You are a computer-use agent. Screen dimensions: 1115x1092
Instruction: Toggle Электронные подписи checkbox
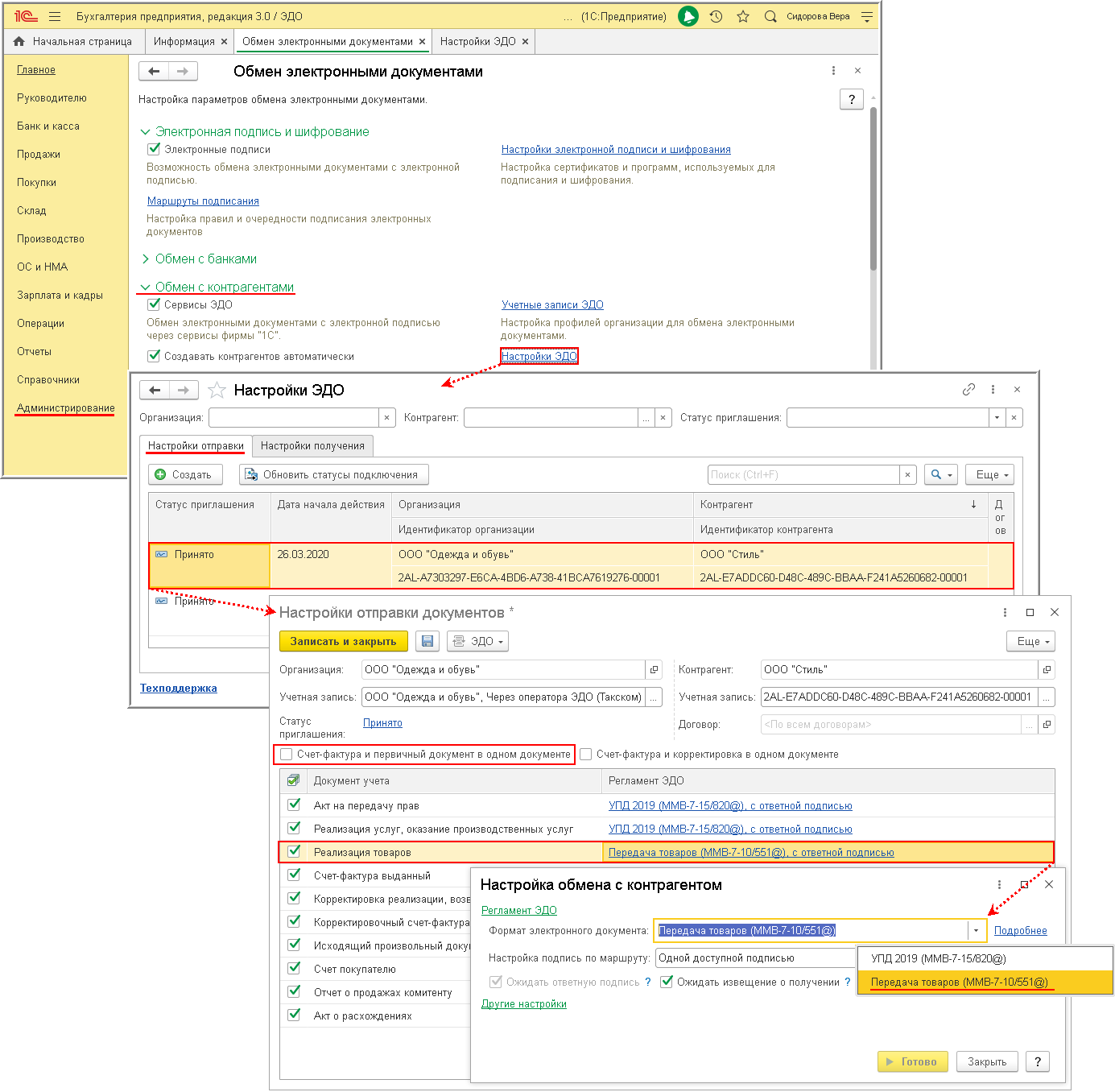[x=154, y=149]
